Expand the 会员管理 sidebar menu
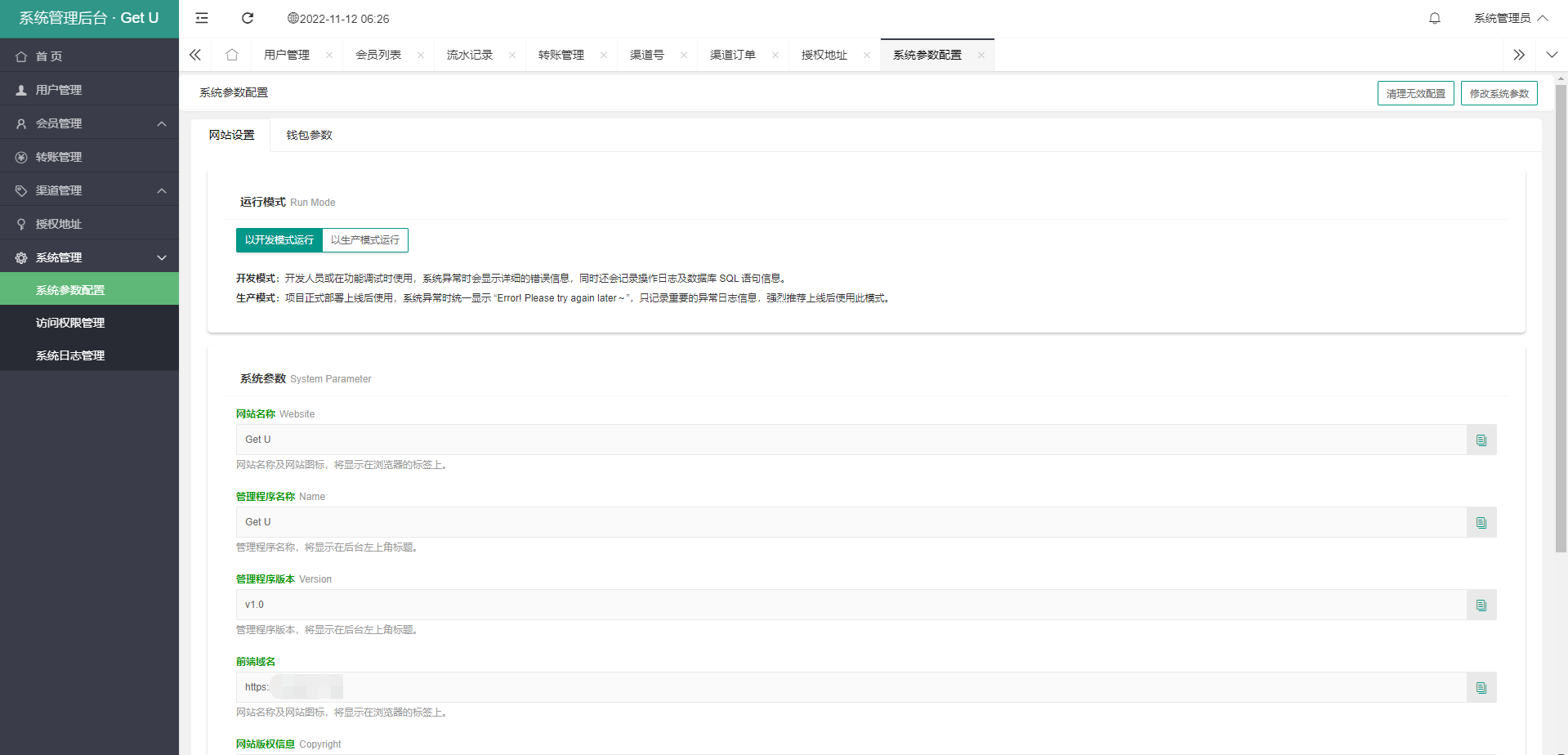 point(89,123)
